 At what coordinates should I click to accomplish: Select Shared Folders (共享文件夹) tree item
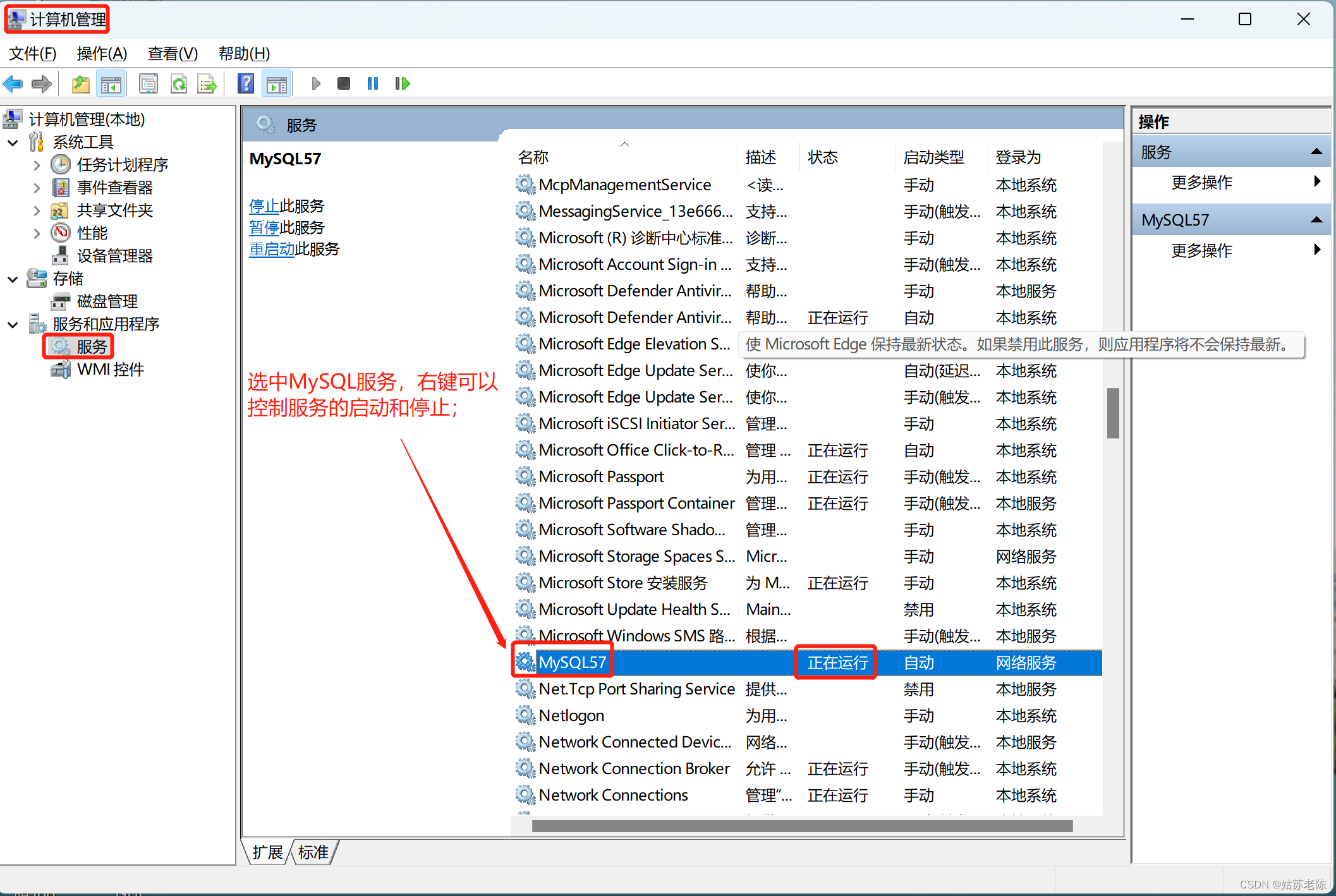[114, 210]
